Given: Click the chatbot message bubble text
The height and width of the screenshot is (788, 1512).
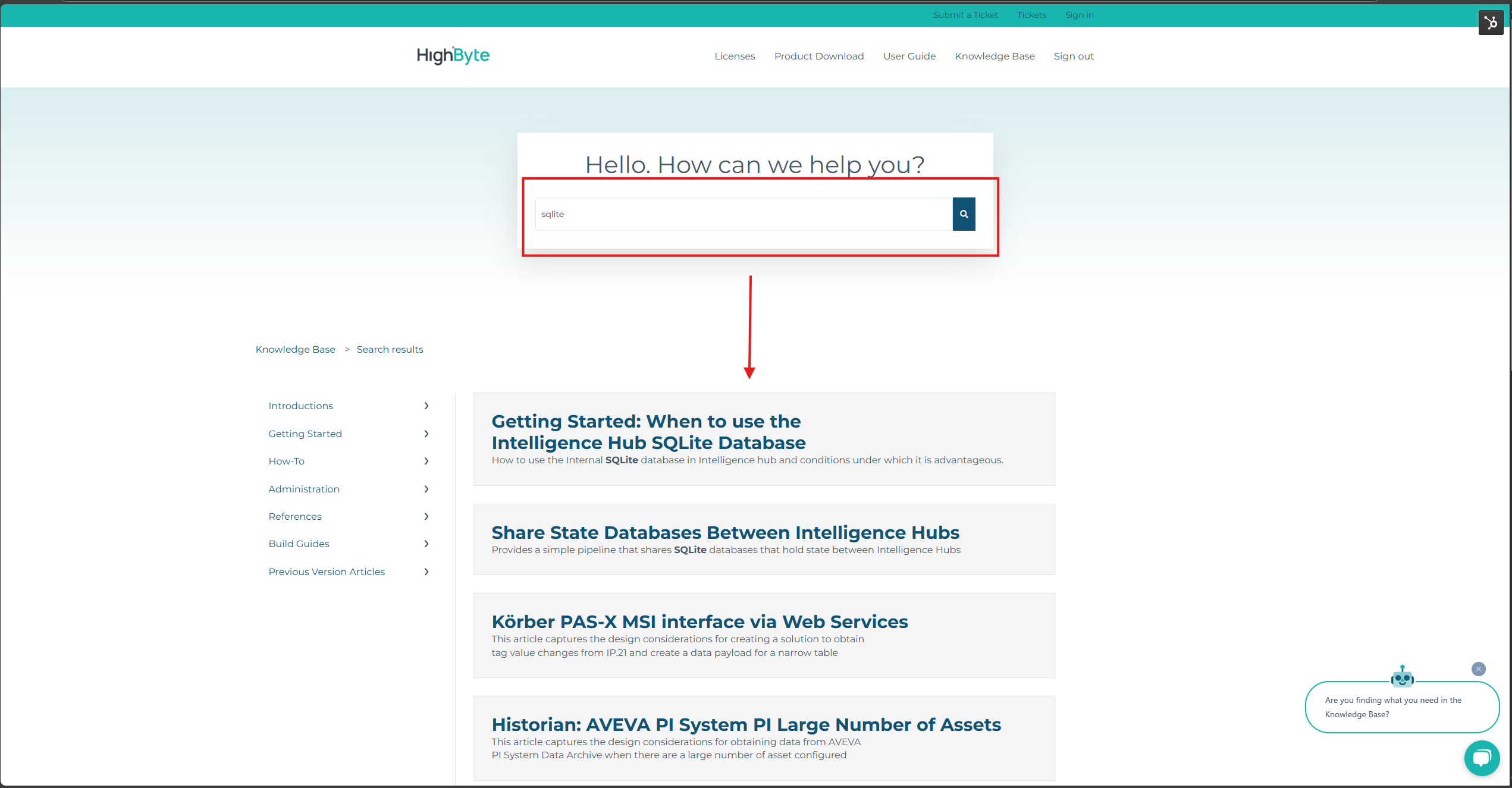Looking at the screenshot, I should (1393, 707).
